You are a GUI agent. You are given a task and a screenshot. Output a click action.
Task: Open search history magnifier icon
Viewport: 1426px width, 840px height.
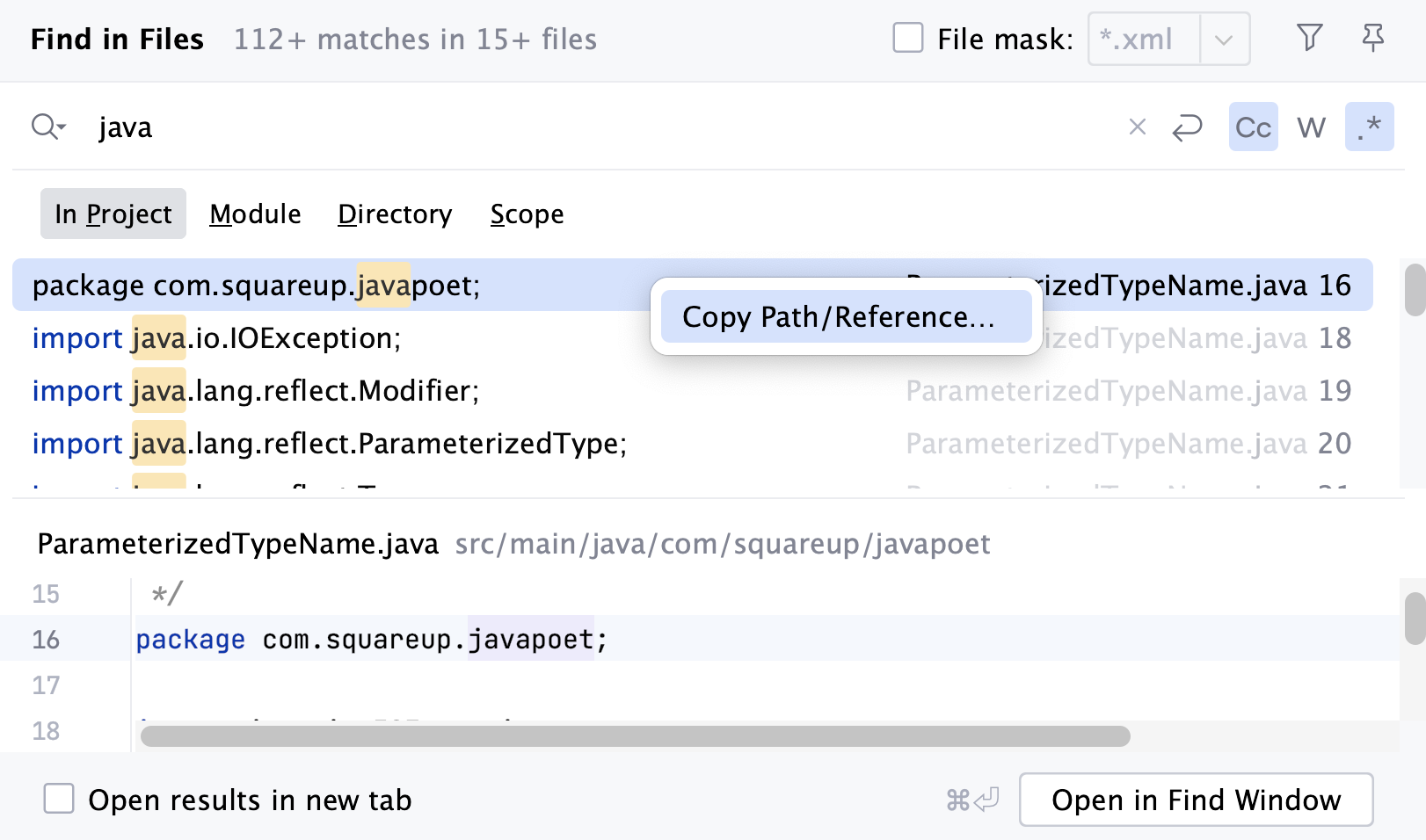(x=48, y=127)
